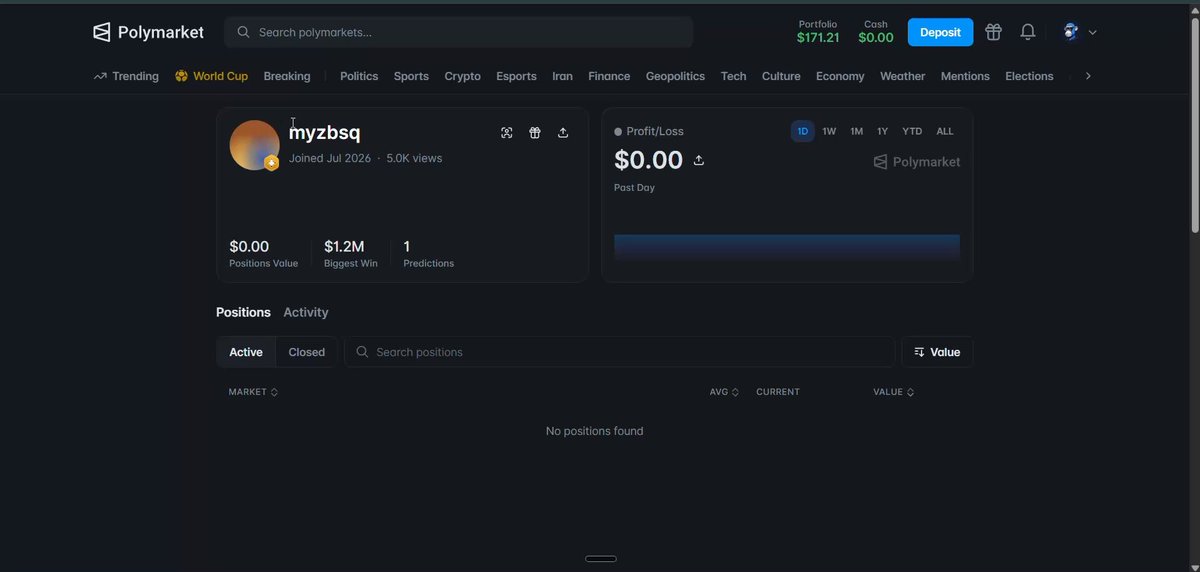Viewport: 1200px width, 572px height.
Task: Click the 1 Predictions stat
Action: (x=428, y=254)
